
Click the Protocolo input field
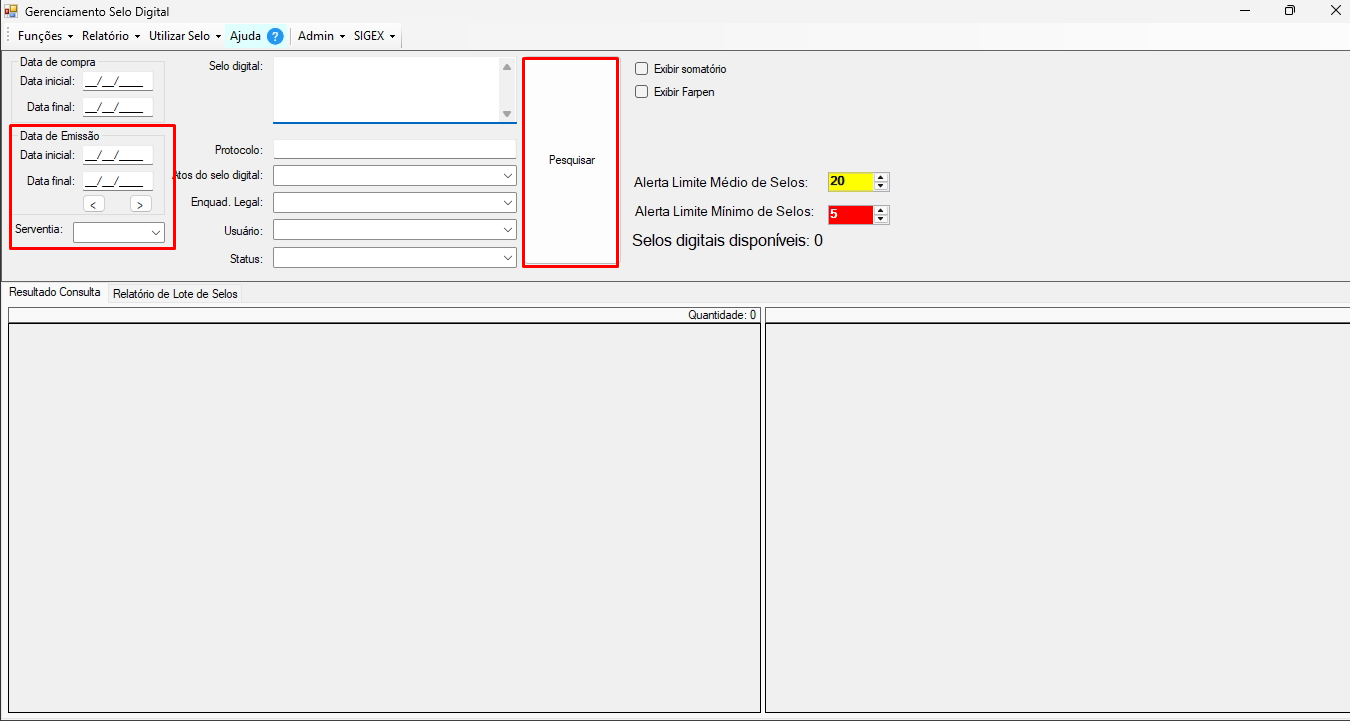point(394,150)
